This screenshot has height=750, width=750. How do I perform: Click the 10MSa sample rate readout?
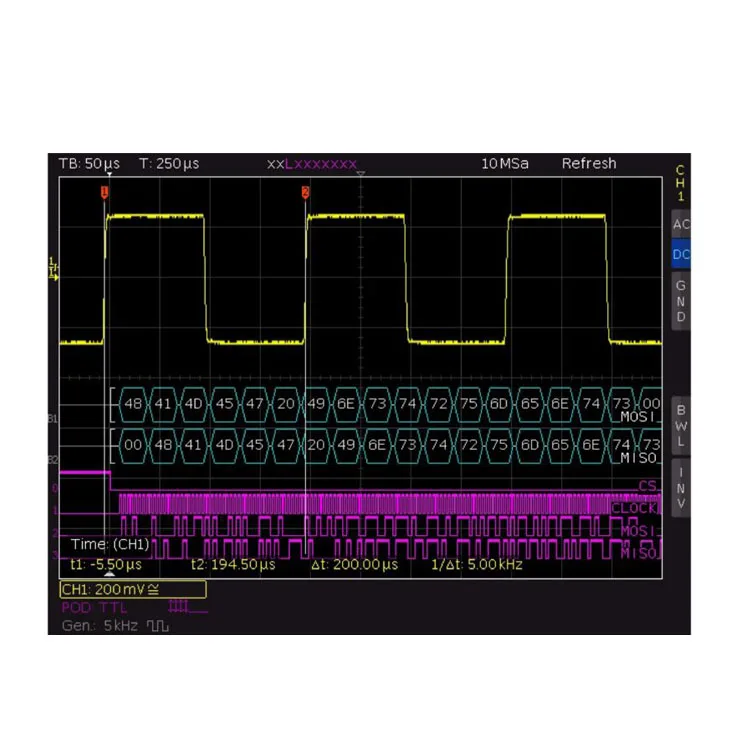(x=505, y=164)
